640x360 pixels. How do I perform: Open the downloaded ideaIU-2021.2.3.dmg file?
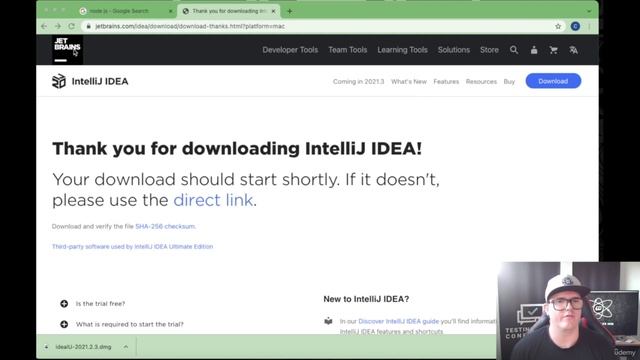(x=83, y=347)
